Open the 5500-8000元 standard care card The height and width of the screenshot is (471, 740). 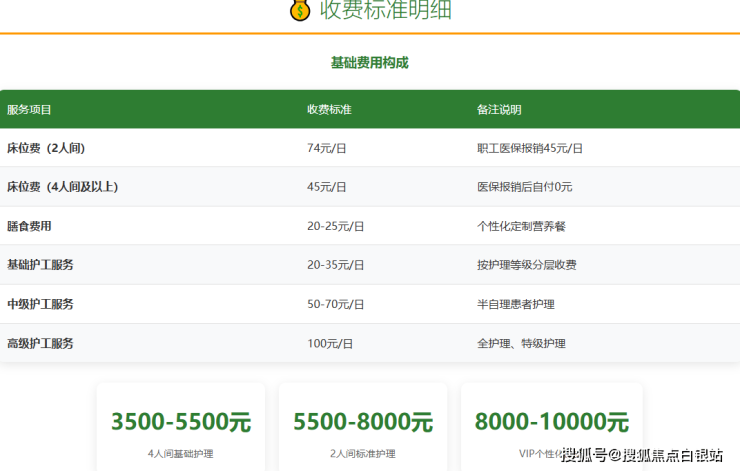point(363,426)
